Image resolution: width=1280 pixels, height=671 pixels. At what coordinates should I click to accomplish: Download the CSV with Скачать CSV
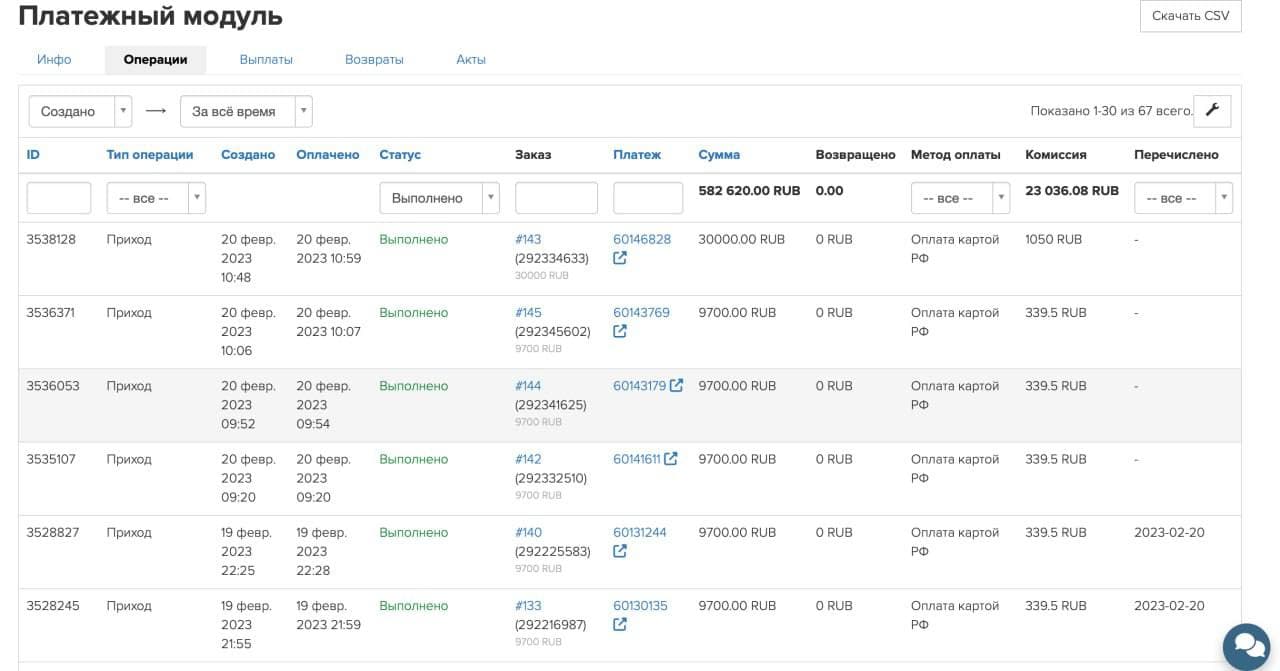point(1191,16)
